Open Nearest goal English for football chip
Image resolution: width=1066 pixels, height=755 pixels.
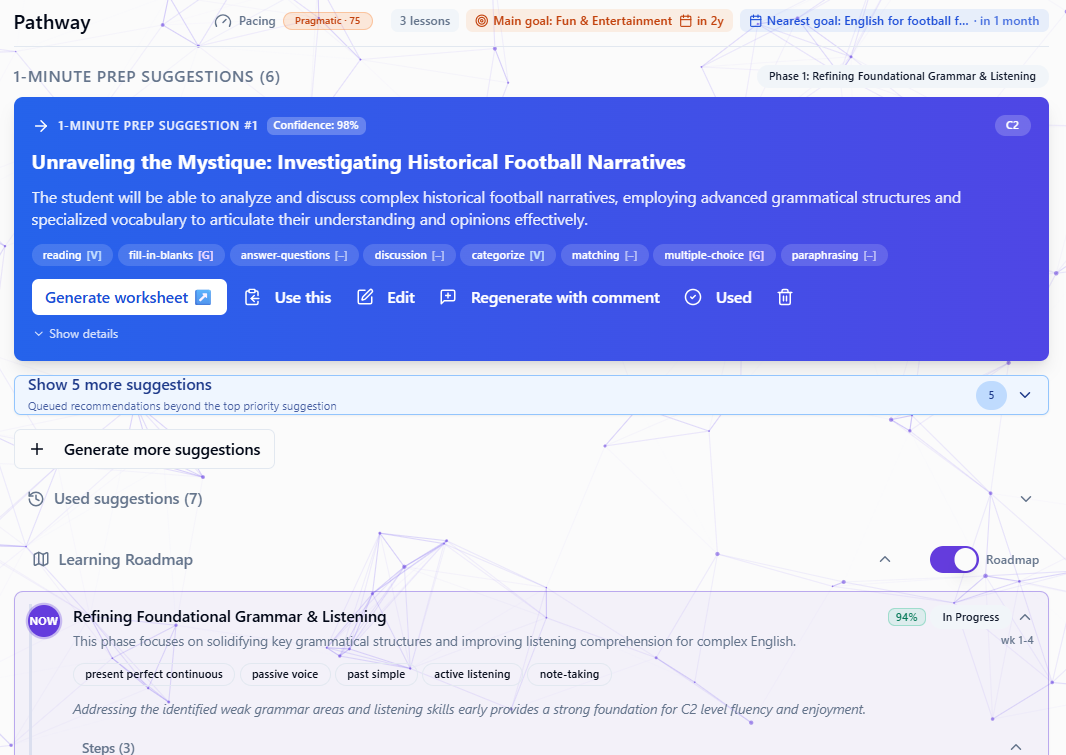click(894, 21)
